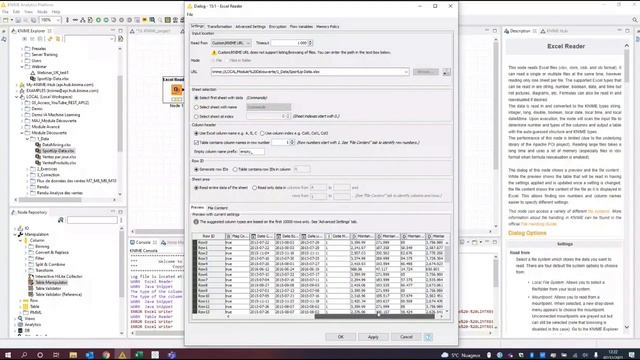Select 'Generate row IDs' option
The image size is (640, 360).
[196, 169]
